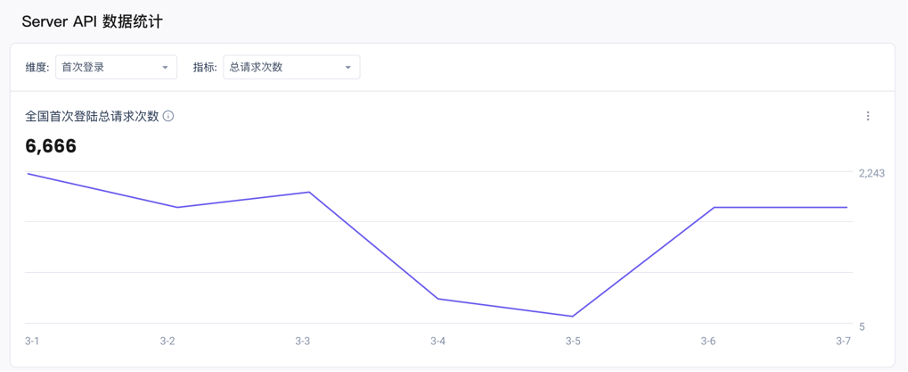This screenshot has width=908, height=372.
Task: Click the 全国首次登陆总请求次数 chart title
Action: point(92,116)
